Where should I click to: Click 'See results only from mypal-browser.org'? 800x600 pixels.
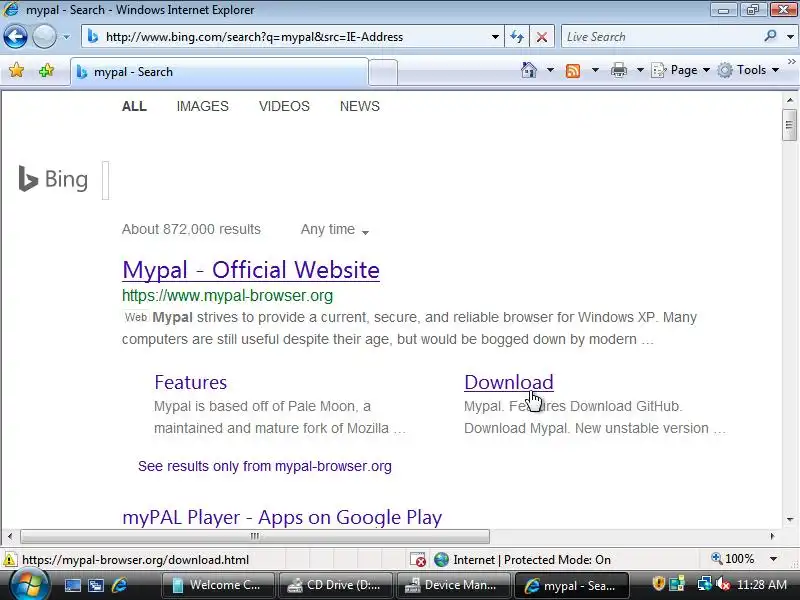point(265,466)
